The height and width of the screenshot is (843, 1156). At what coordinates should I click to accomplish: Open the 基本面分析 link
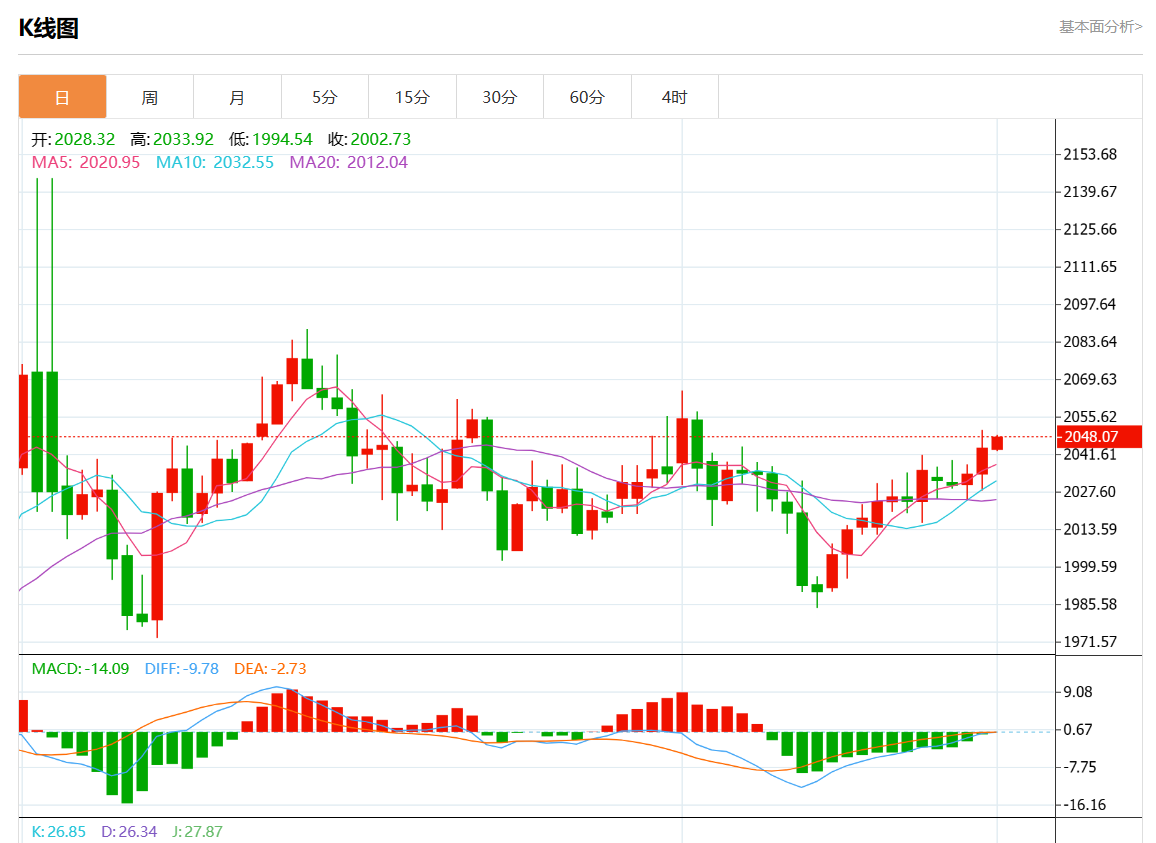click(1100, 27)
